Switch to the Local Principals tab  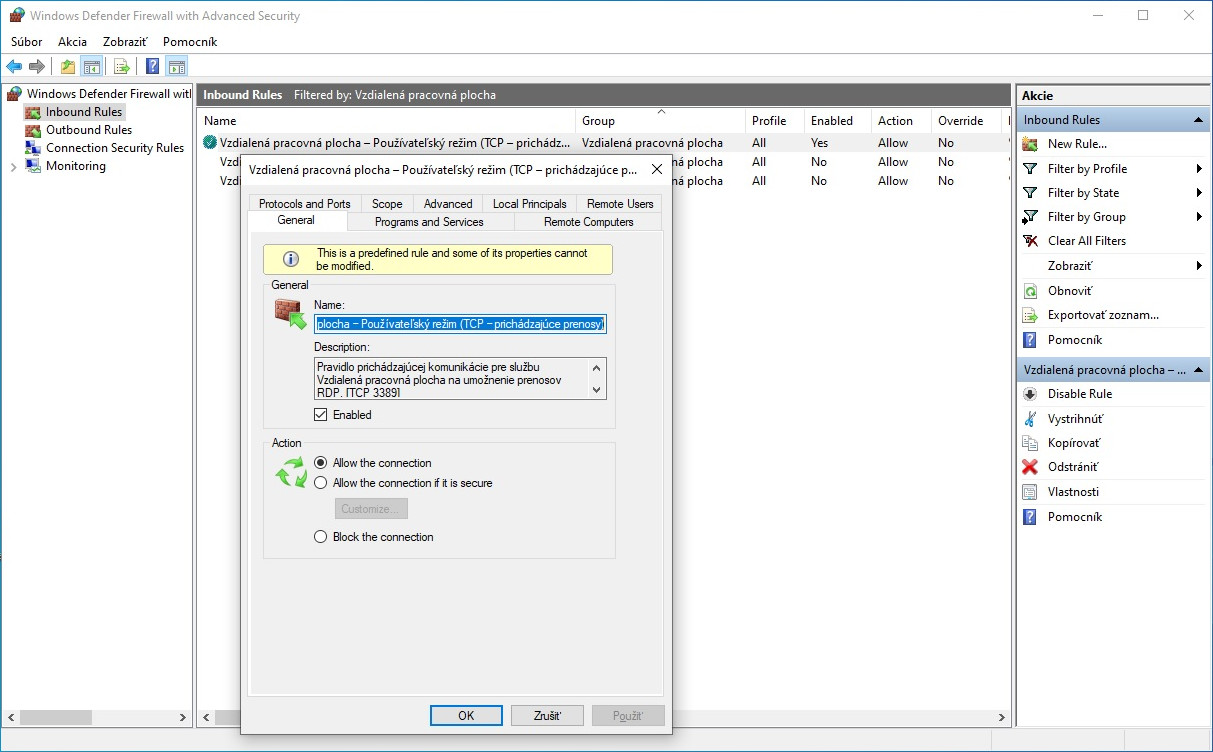[530, 203]
